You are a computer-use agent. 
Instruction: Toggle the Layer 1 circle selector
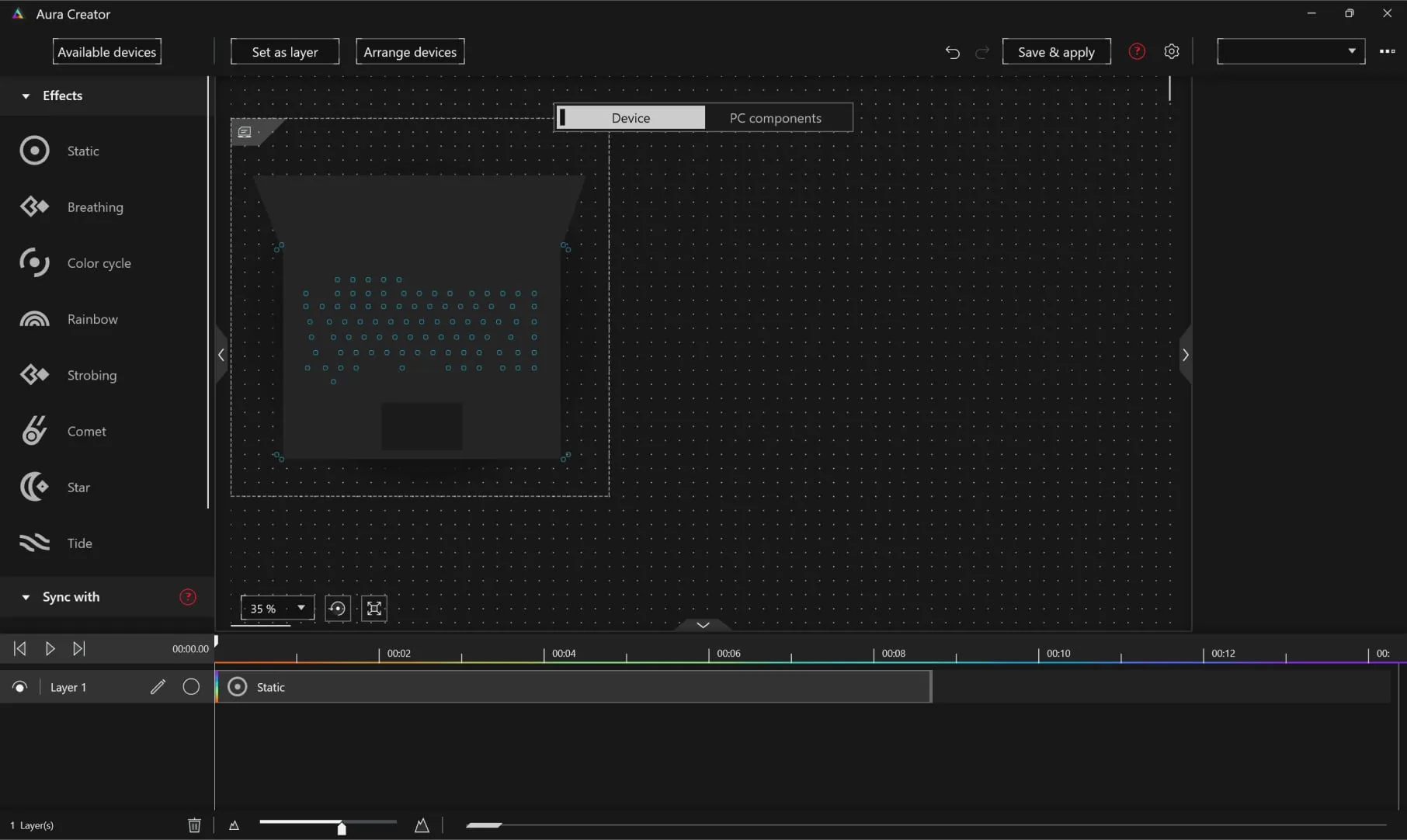click(x=191, y=687)
